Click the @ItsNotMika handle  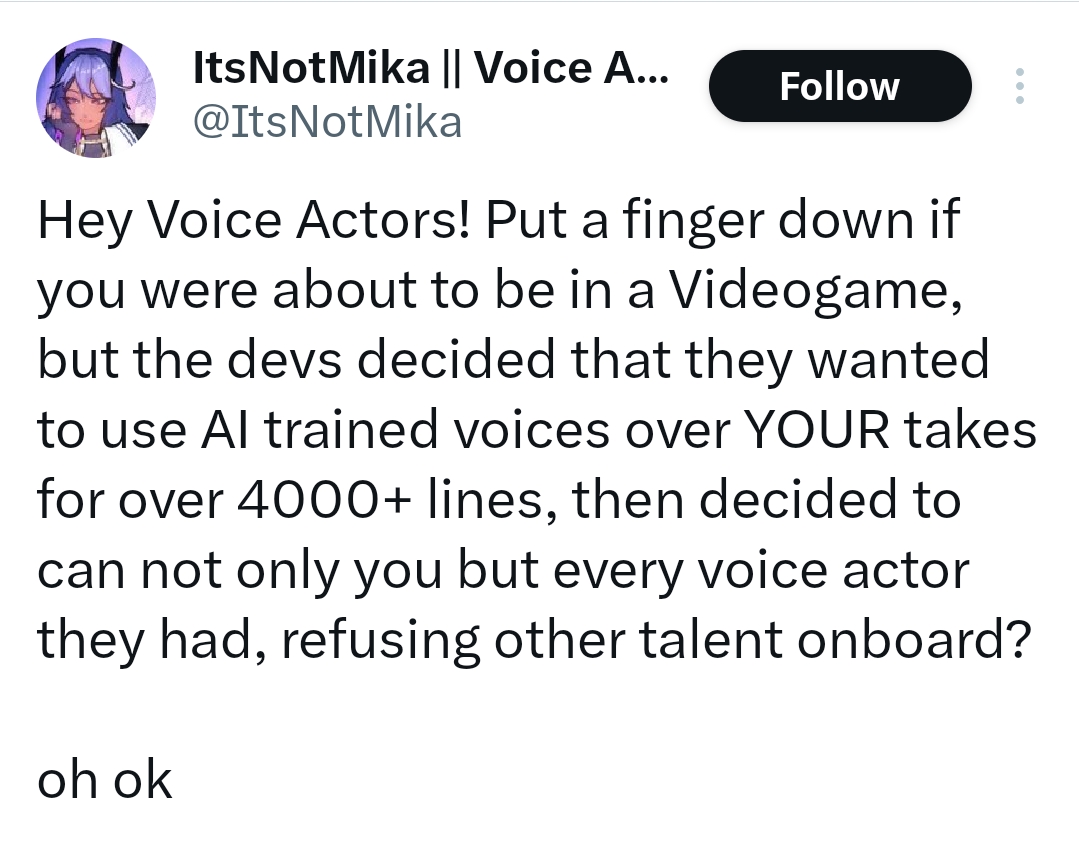pyautogui.click(x=326, y=122)
